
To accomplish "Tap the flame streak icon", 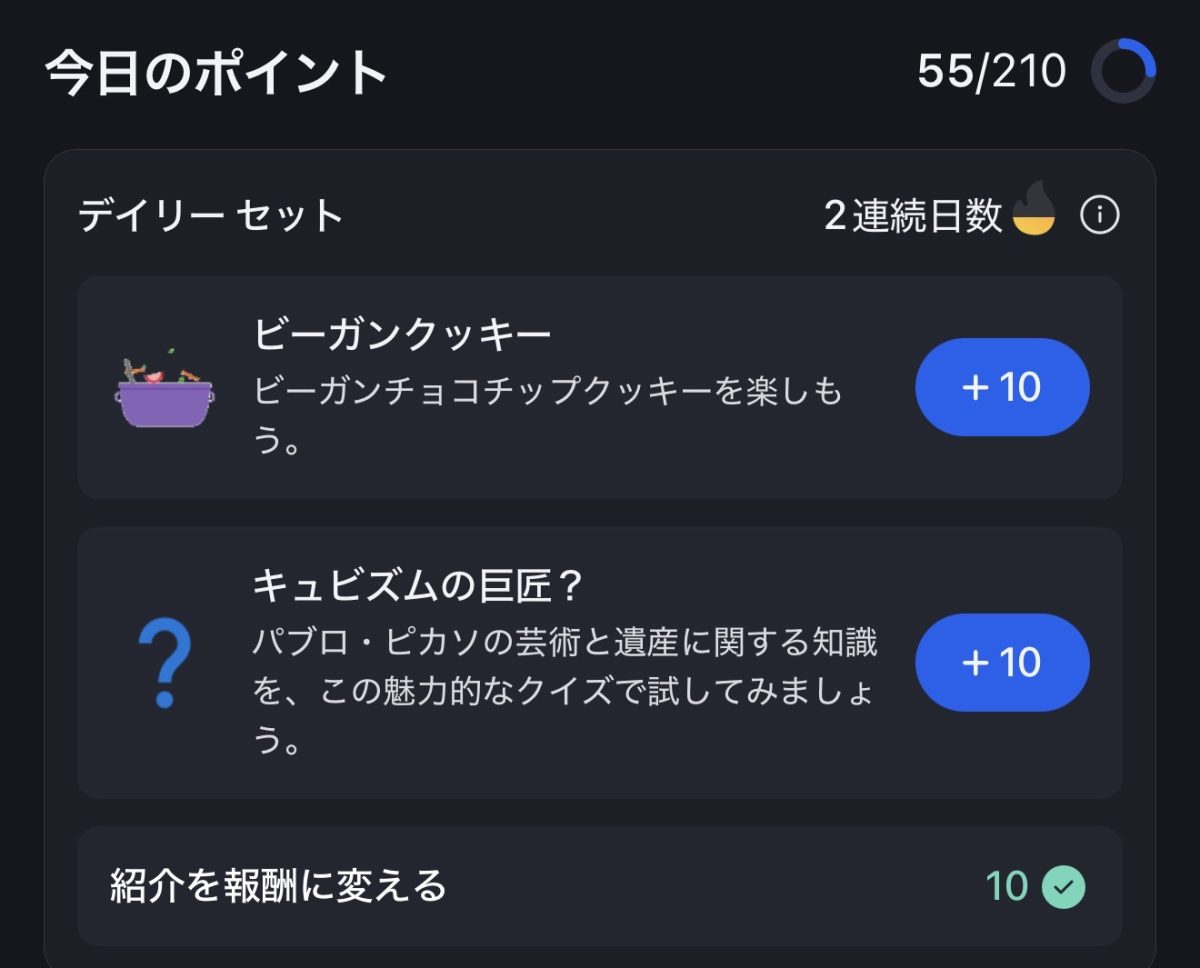I will [x=1034, y=209].
